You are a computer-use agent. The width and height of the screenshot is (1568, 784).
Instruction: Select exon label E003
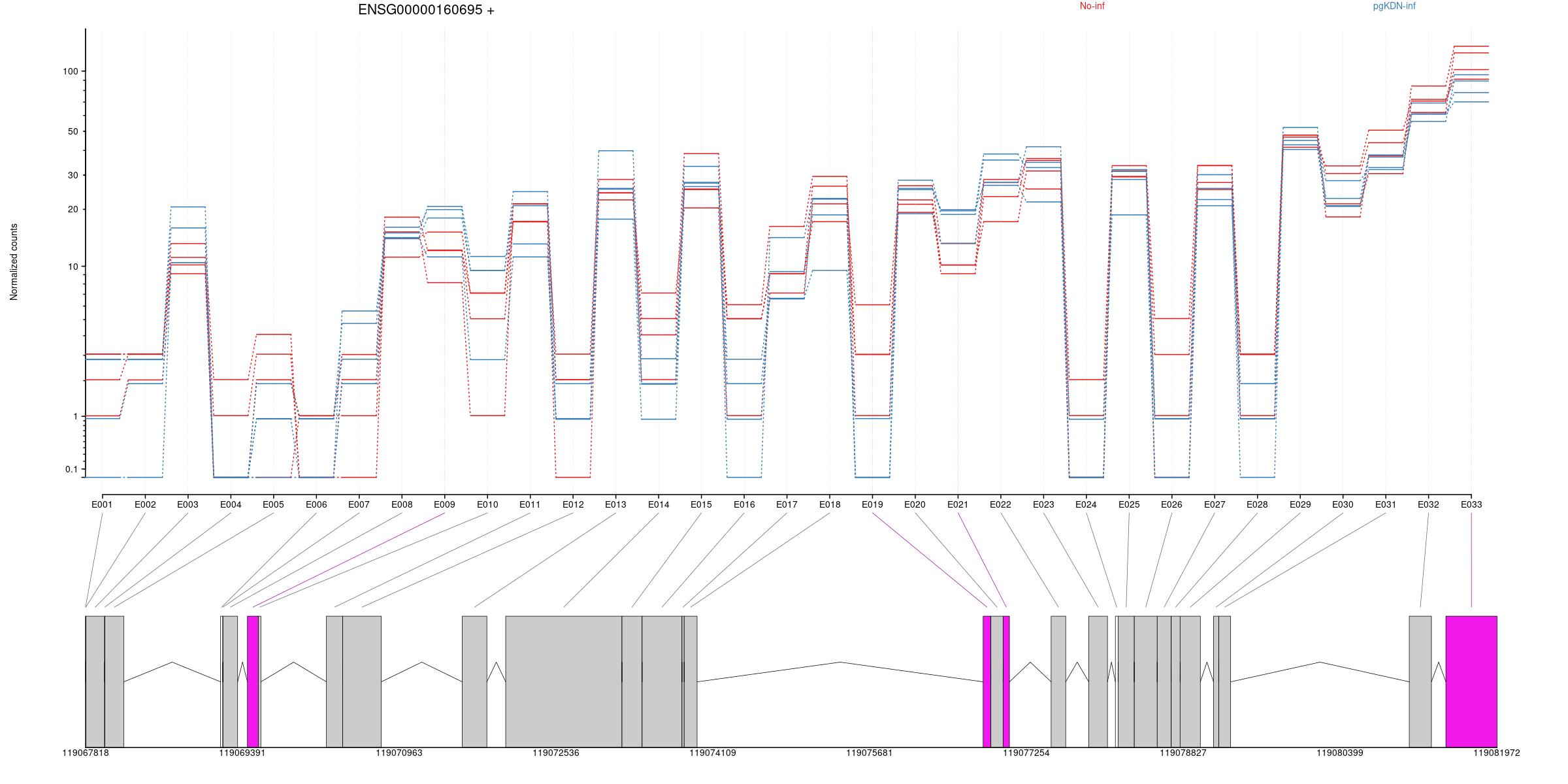point(188,504)
